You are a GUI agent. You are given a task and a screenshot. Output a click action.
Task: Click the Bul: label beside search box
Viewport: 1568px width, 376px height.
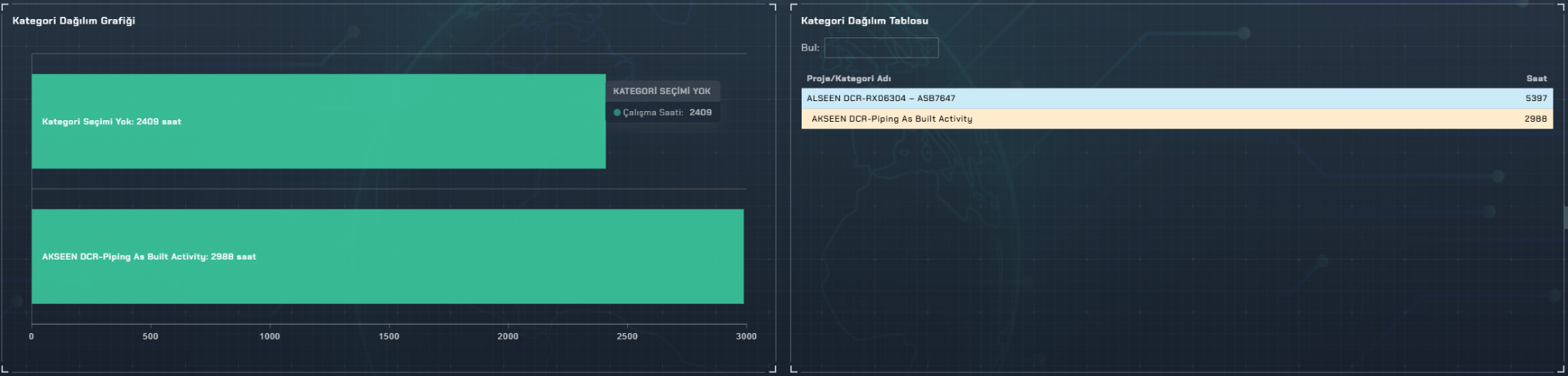[x=810, y=47]
